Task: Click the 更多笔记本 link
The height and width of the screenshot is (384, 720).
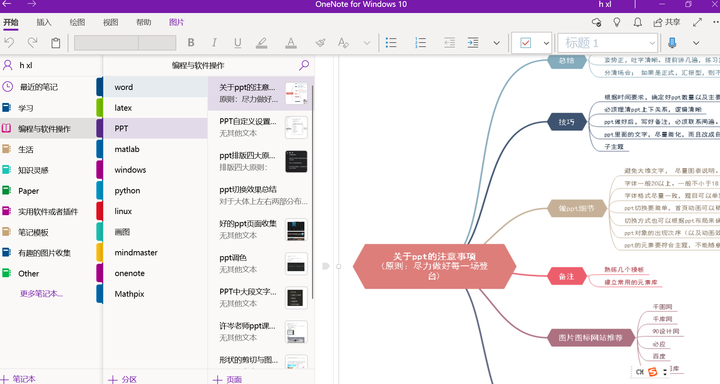Action: pos(41,294)
